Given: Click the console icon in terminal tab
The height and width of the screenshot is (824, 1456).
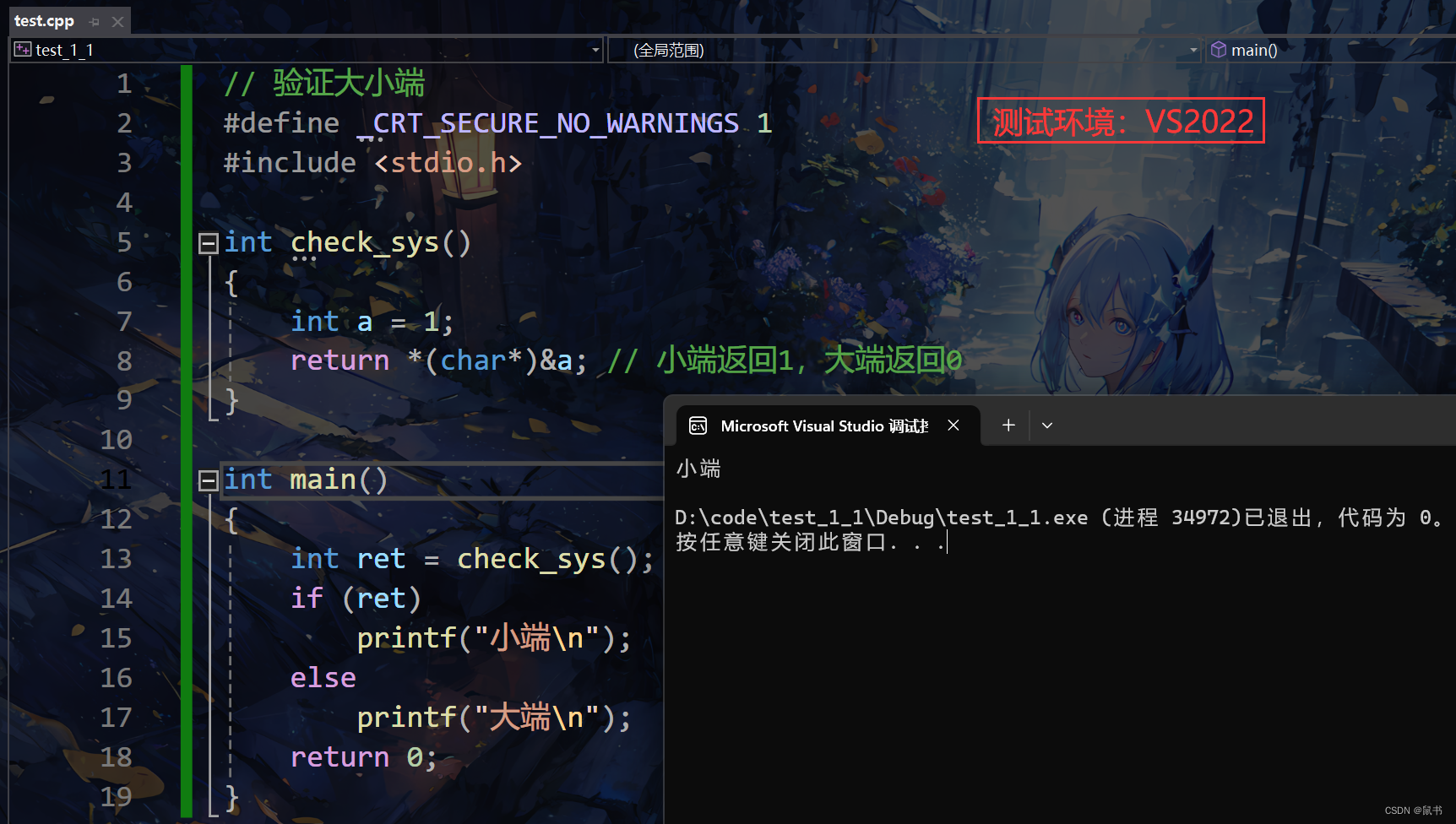Looking at the screenshot, I should [698, 426].
